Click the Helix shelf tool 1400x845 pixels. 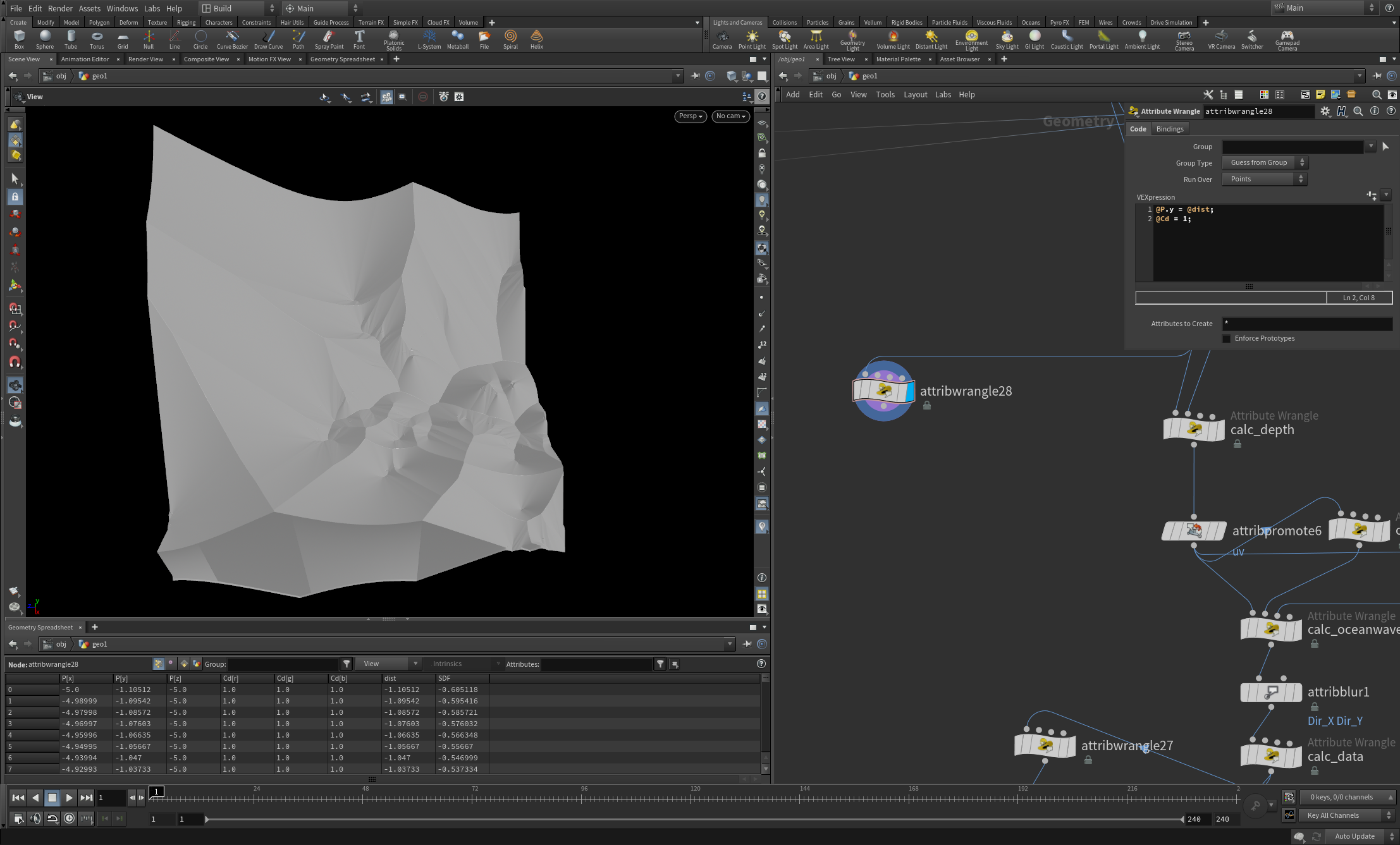coord(536,39)
